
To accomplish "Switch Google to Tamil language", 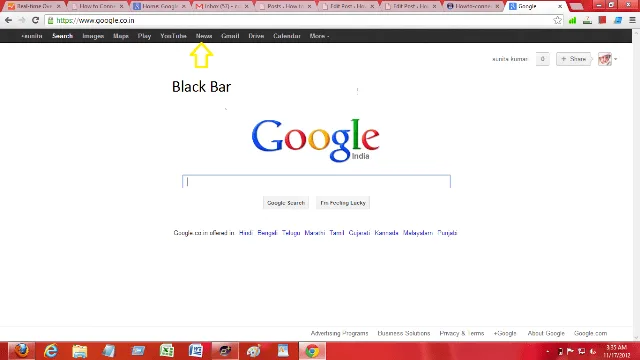I will click(x=337, y=233).
